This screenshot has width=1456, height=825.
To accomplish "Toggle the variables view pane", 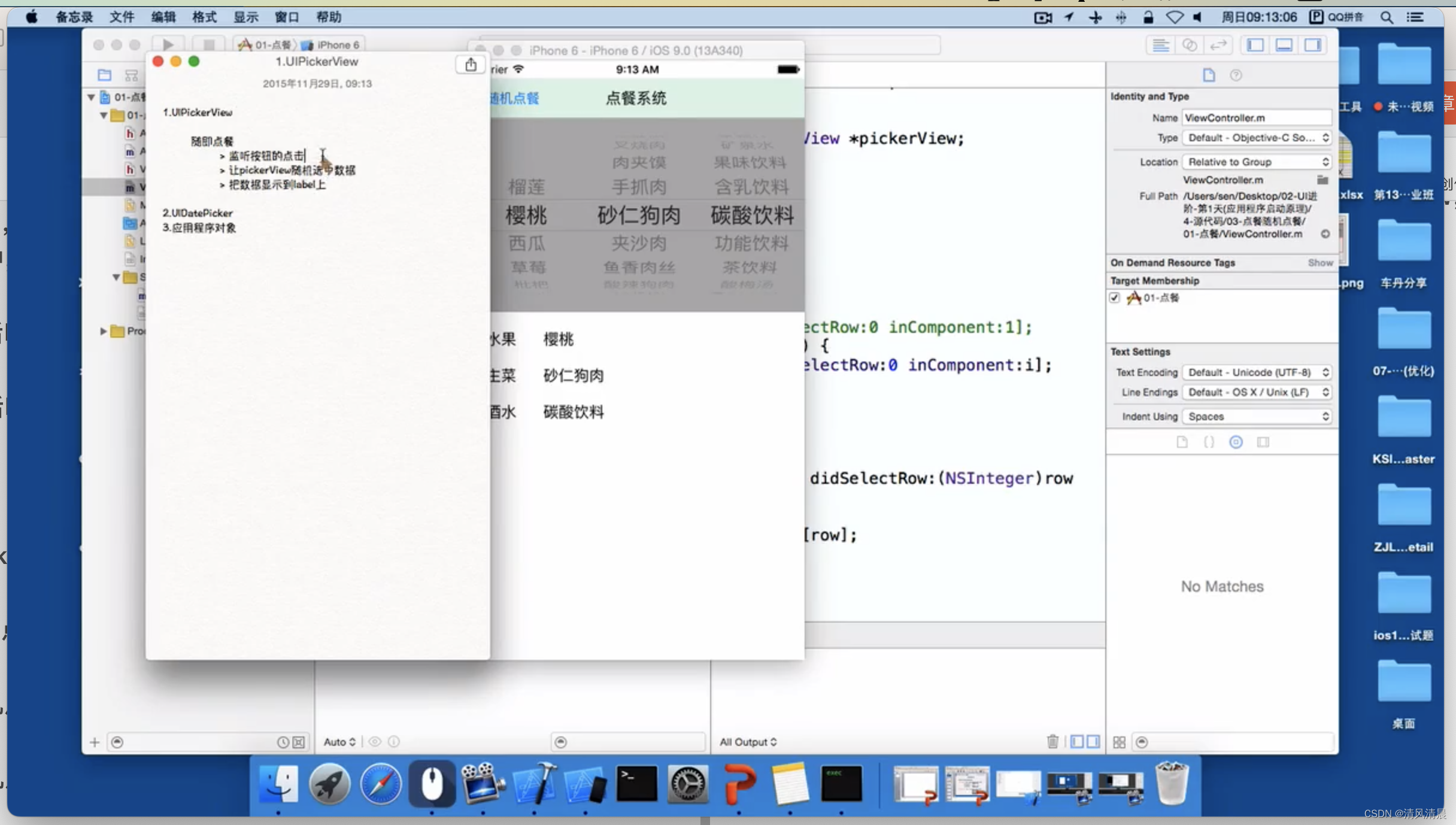I will pos(1077,742).
